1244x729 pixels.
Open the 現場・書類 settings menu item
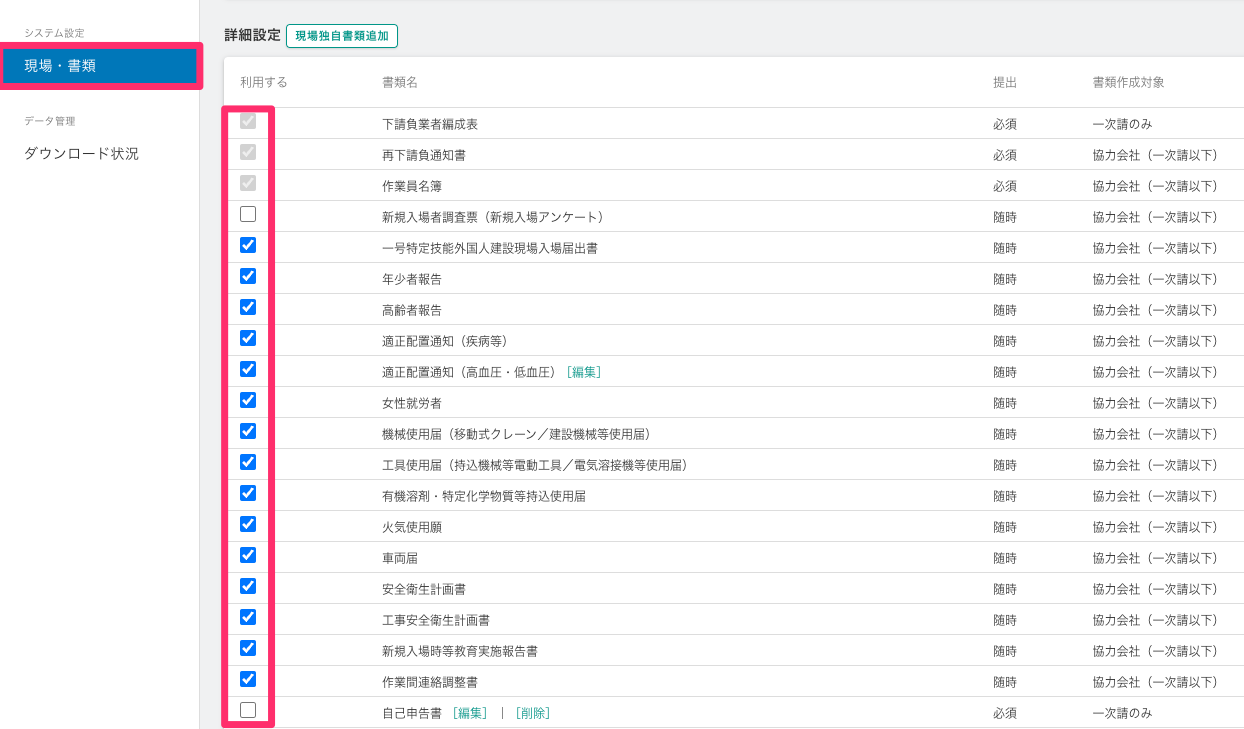(100, 66)
